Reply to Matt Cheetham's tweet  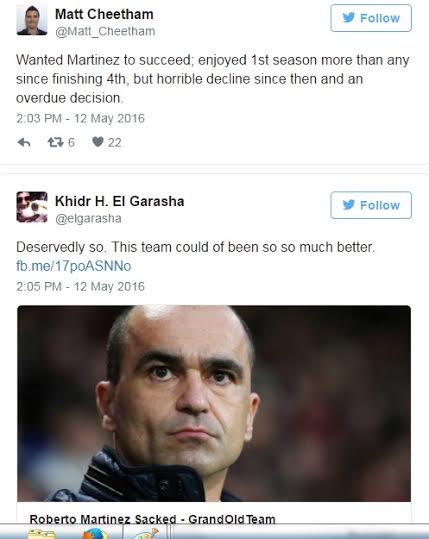pos(24,142)
